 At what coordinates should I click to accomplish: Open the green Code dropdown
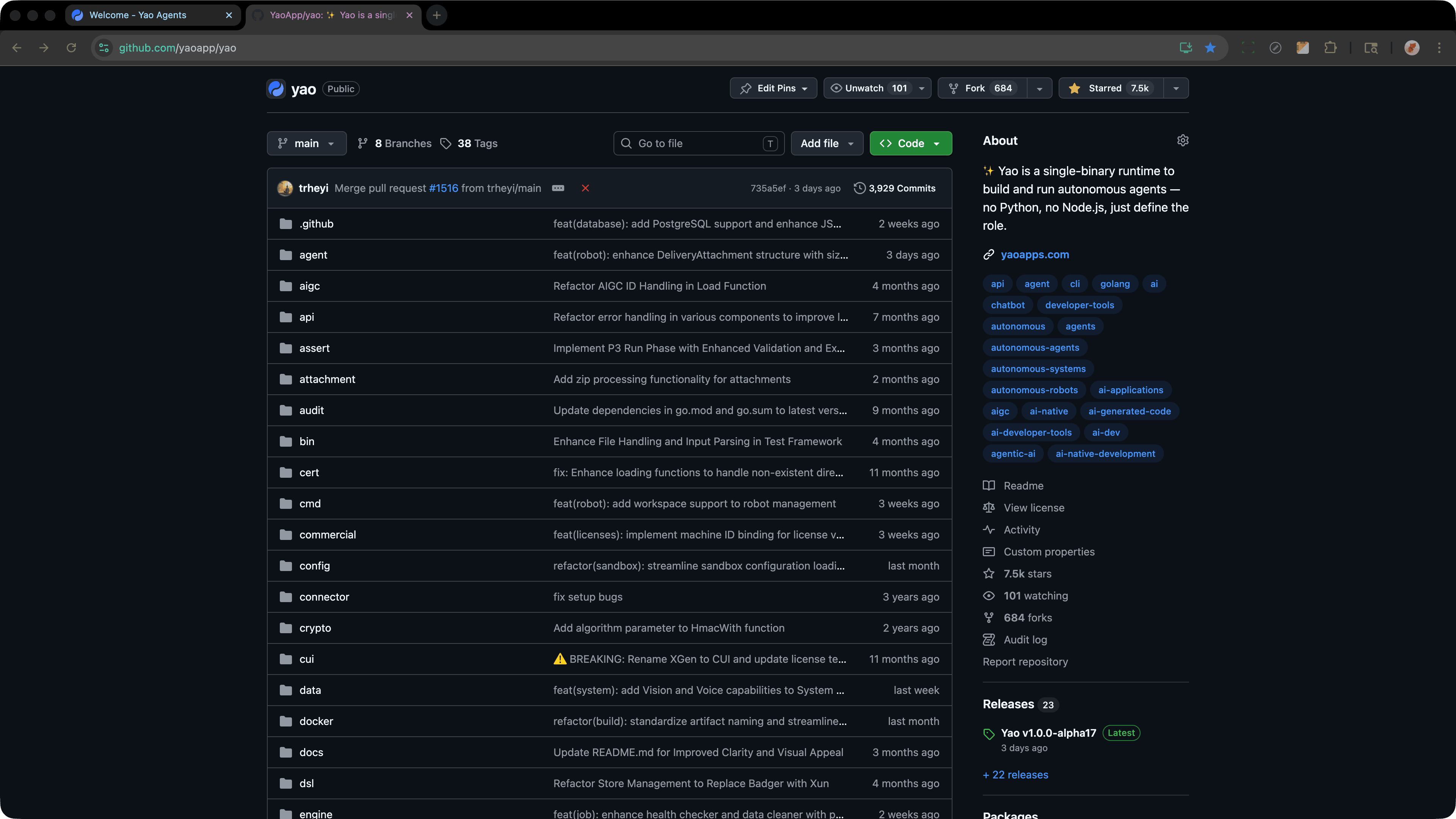[910, 144]
